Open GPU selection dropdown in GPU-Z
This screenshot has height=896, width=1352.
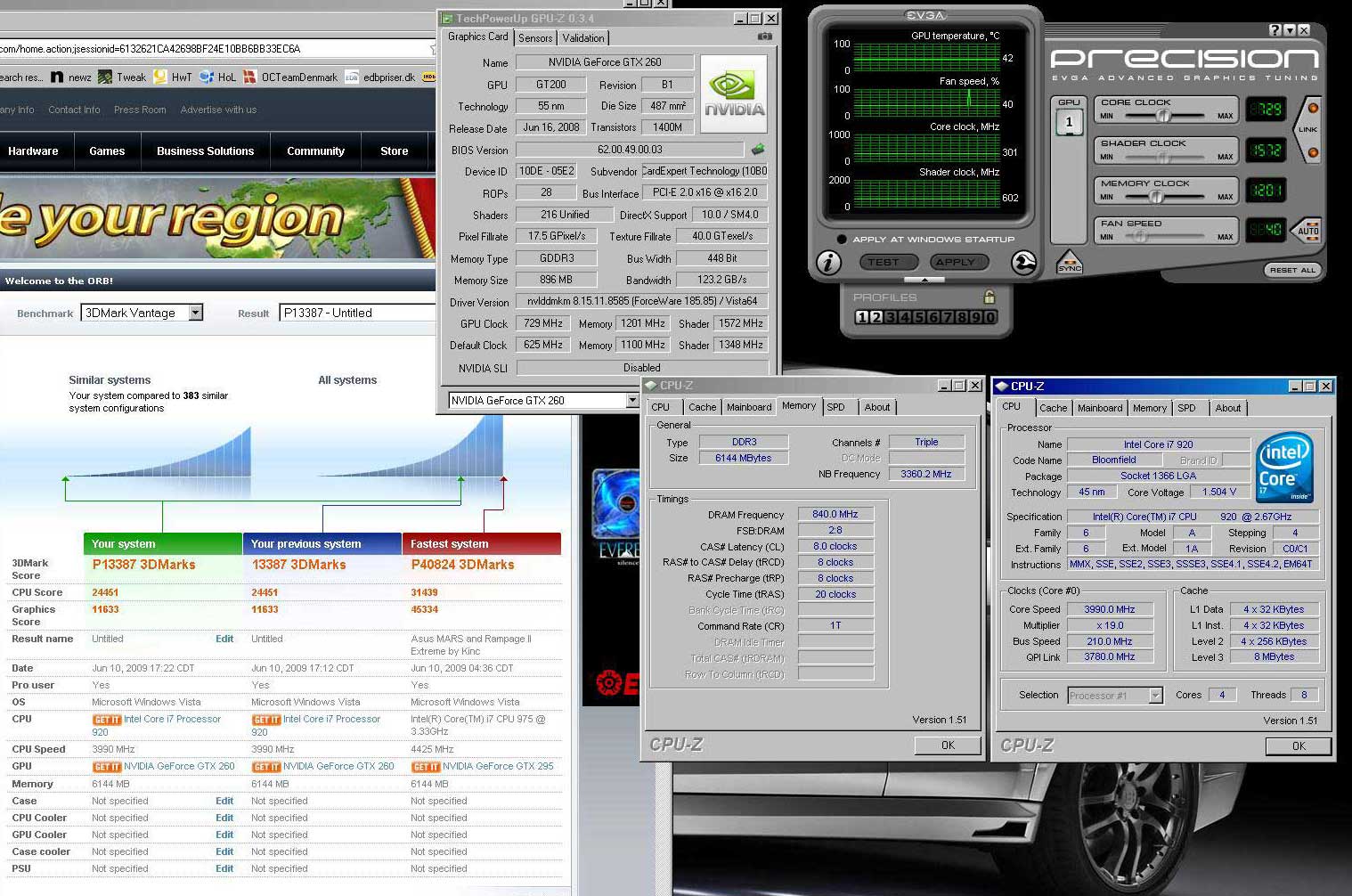tap(631, 401)
